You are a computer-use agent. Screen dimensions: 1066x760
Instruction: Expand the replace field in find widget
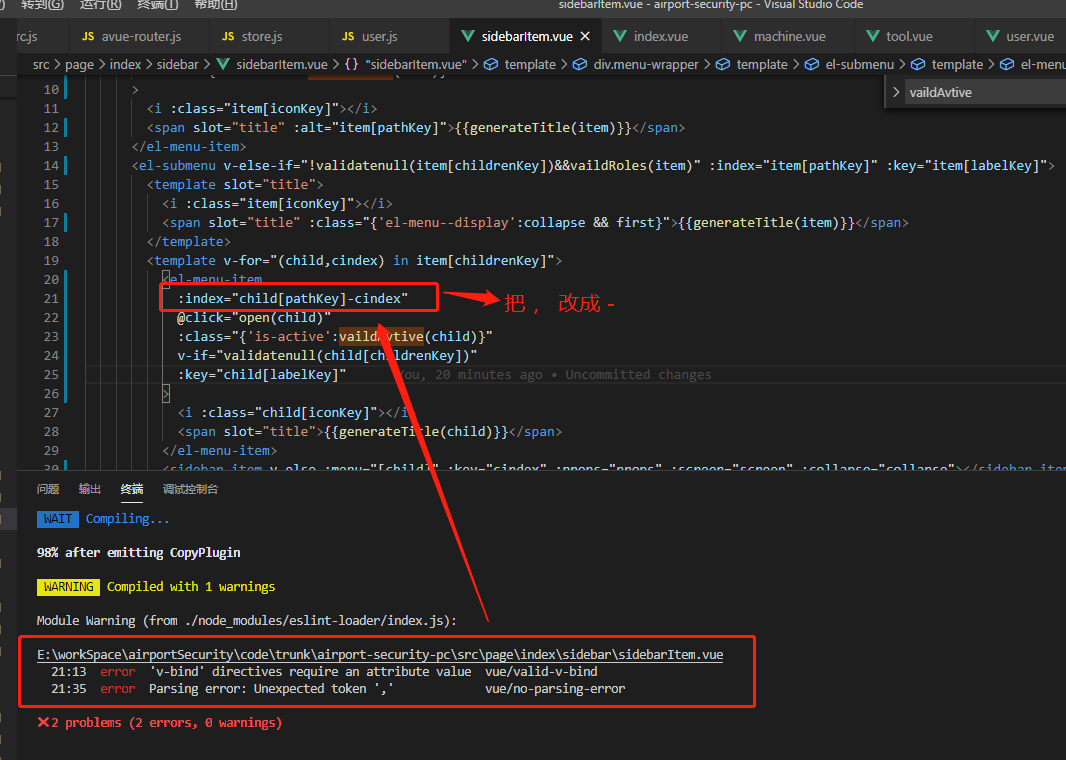tap(896, 92)
